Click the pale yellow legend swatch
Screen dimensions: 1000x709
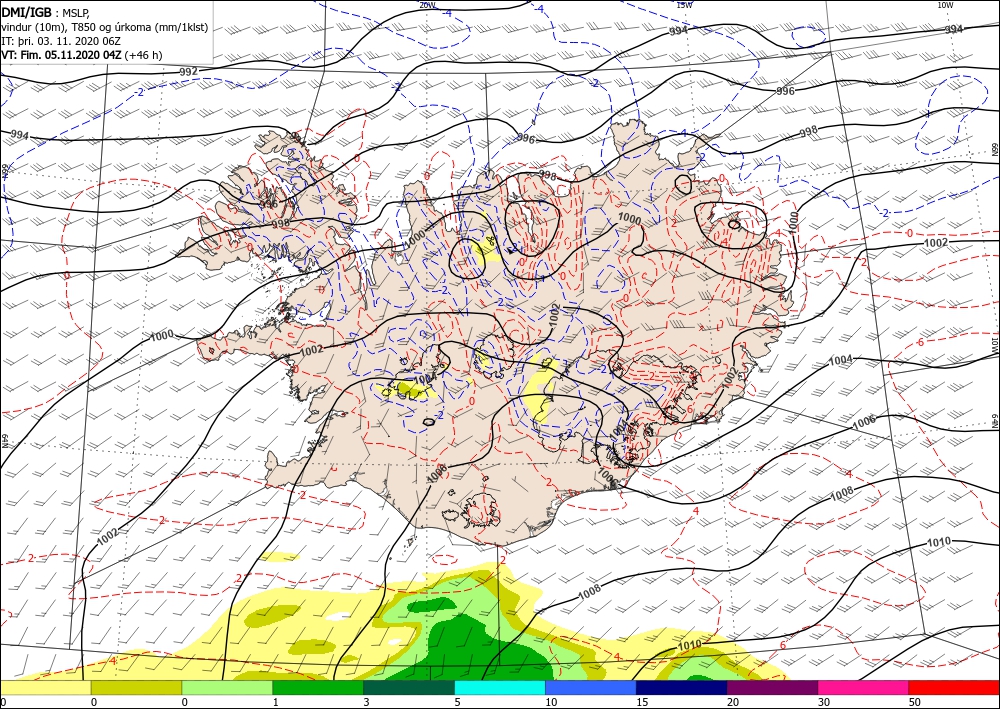[45, 687]
